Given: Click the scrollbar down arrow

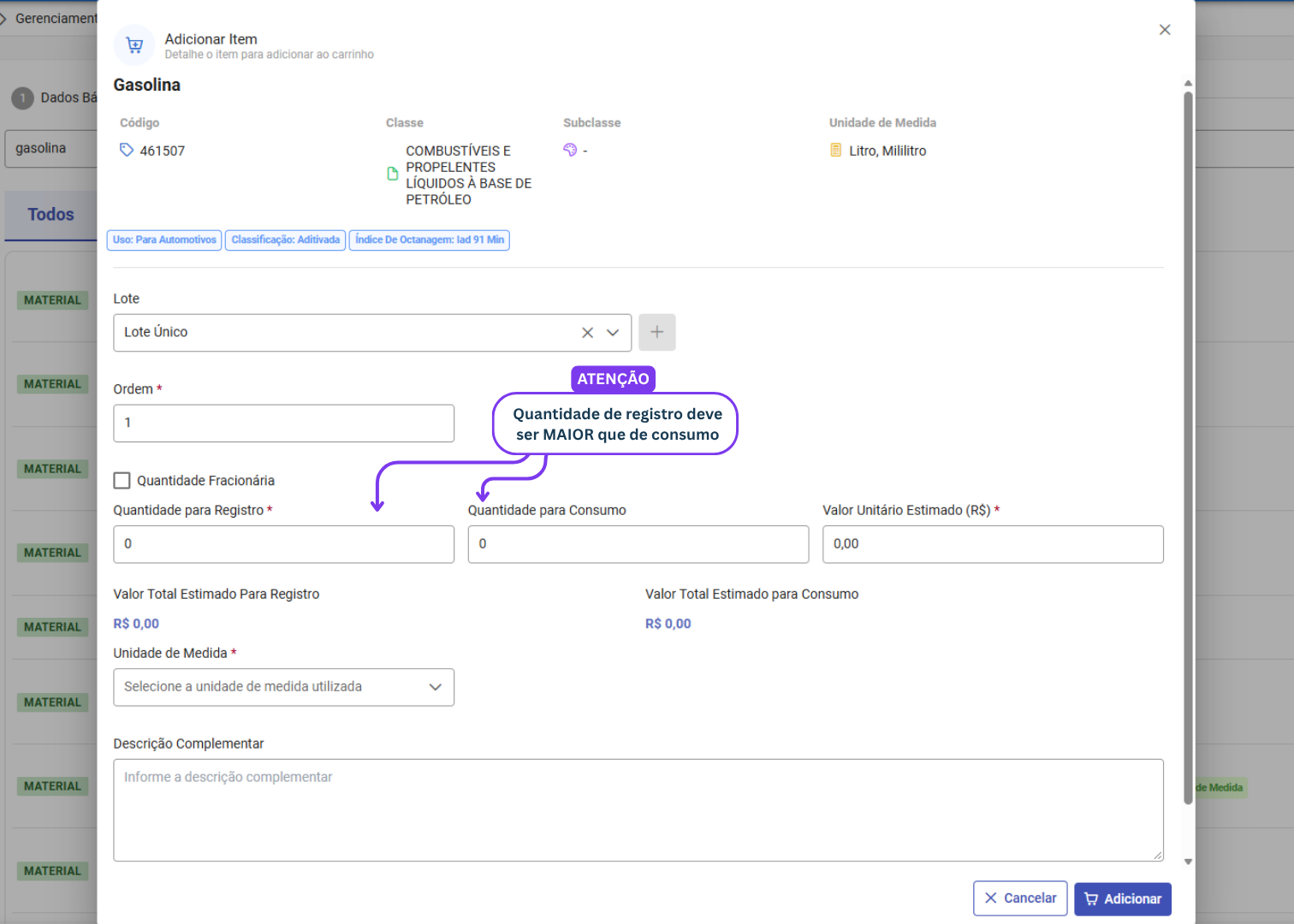Looking at the screenshot, I should point(1188,862).
